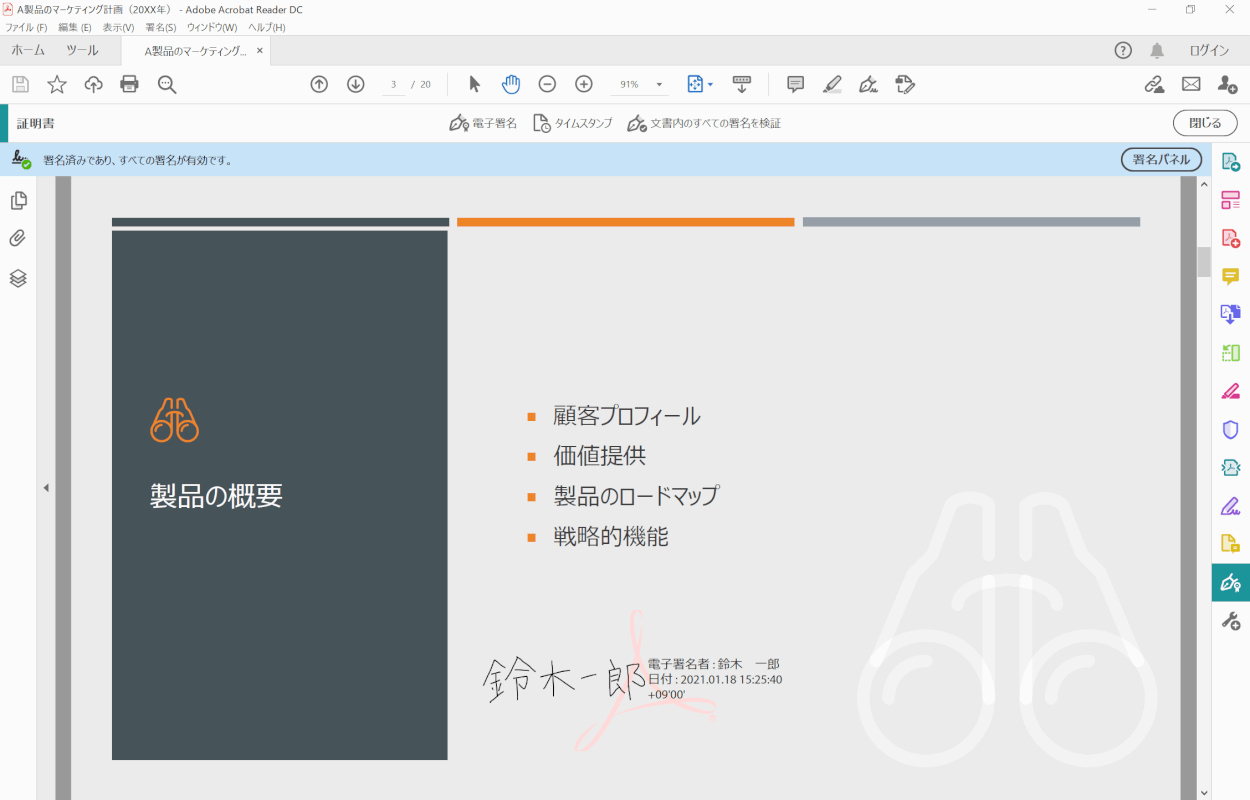
Task: Open the 署名パネル (Signature Panel)
Action: [1160, 159]
